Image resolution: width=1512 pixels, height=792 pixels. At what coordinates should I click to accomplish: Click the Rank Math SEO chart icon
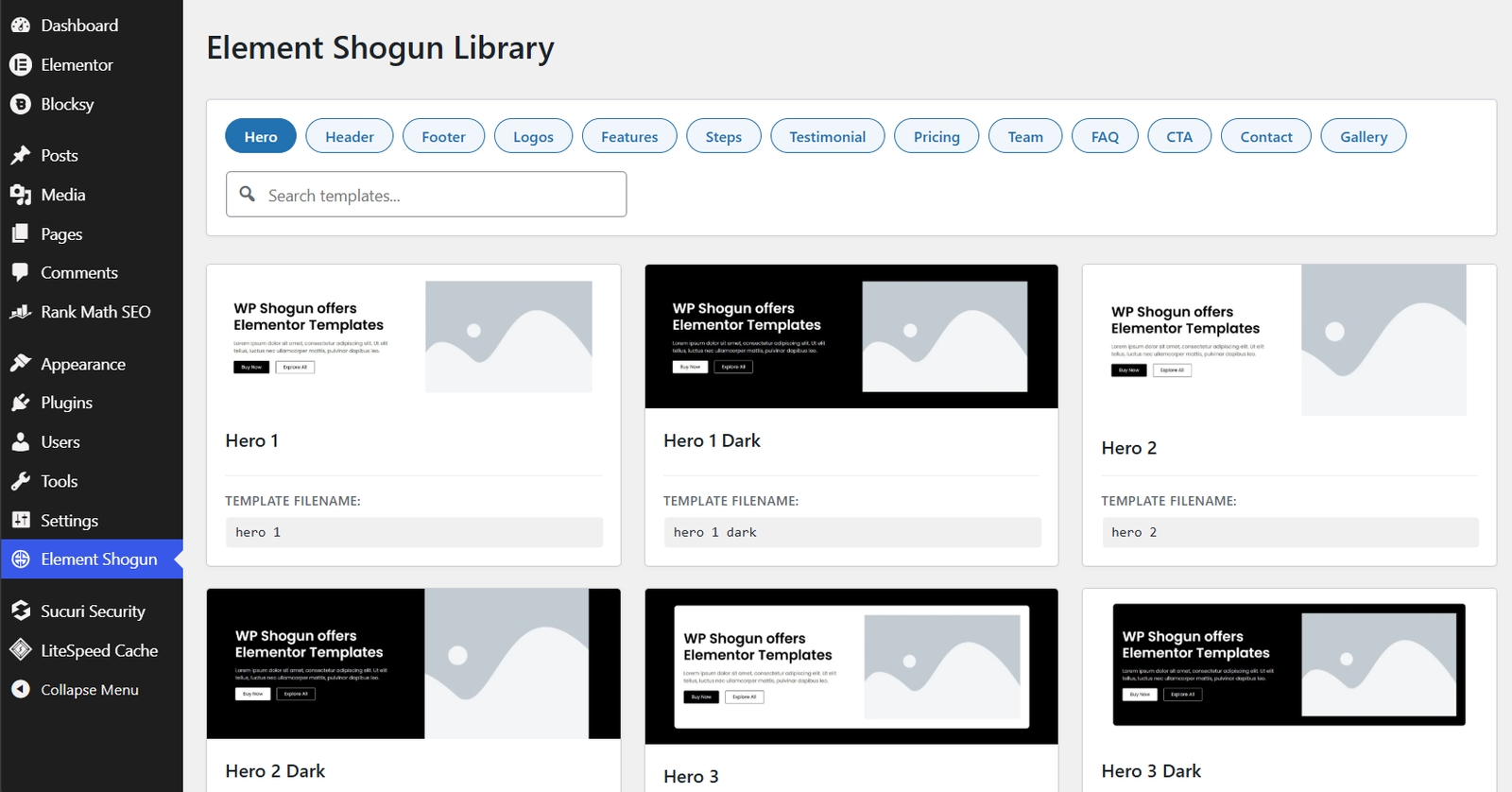[21, 312]
